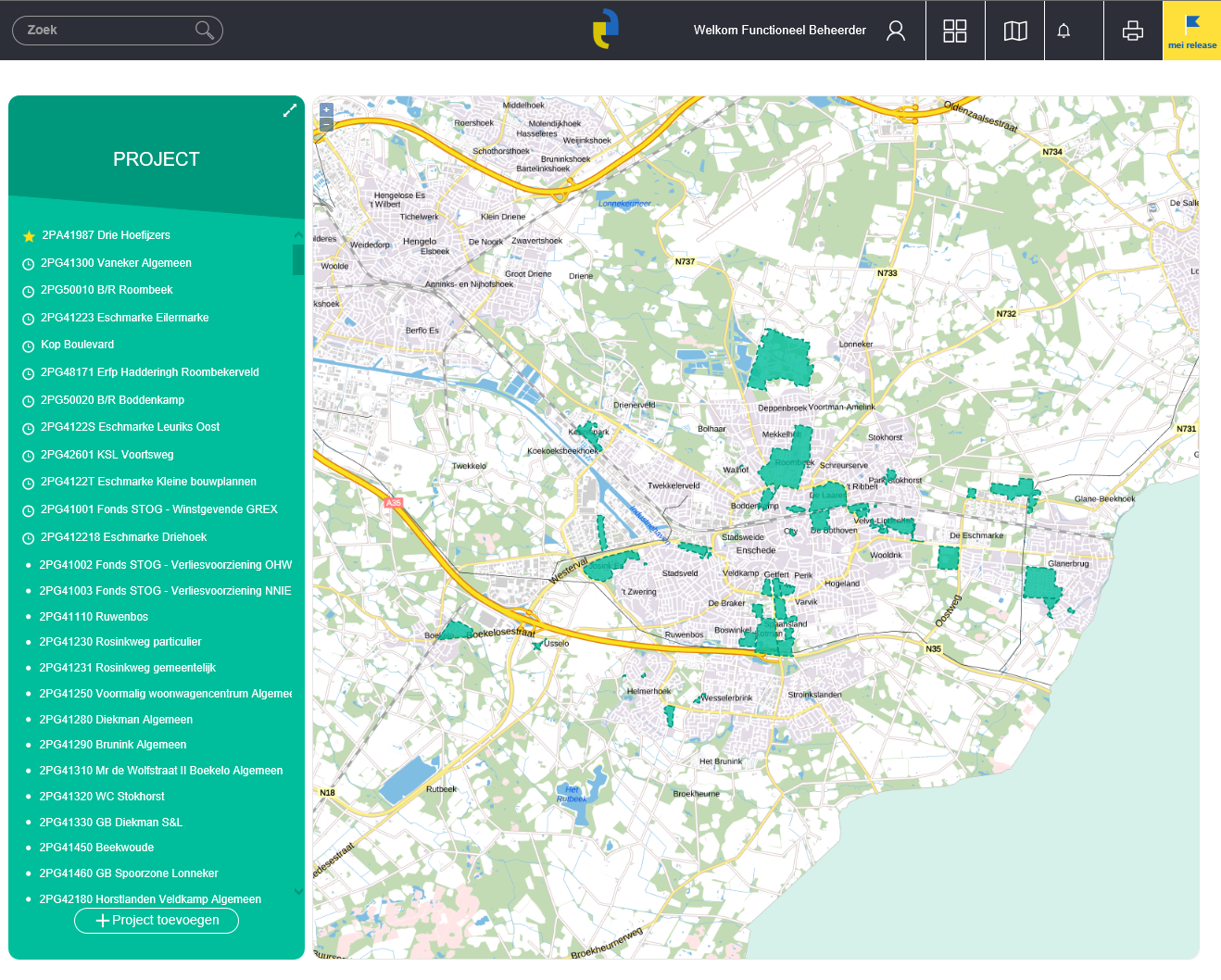Screen dimensions: 1221x980
Task: Click the clock icon of KSL Voortsweg
Action: (29, 456)
